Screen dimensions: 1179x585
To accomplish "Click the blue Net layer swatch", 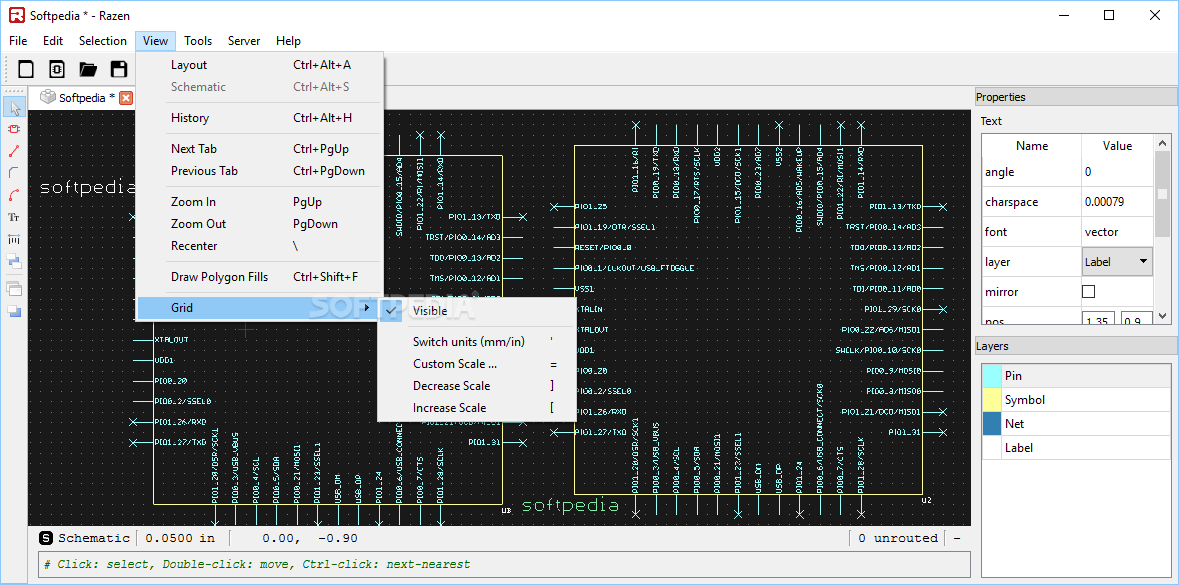I will pos(992,423).
